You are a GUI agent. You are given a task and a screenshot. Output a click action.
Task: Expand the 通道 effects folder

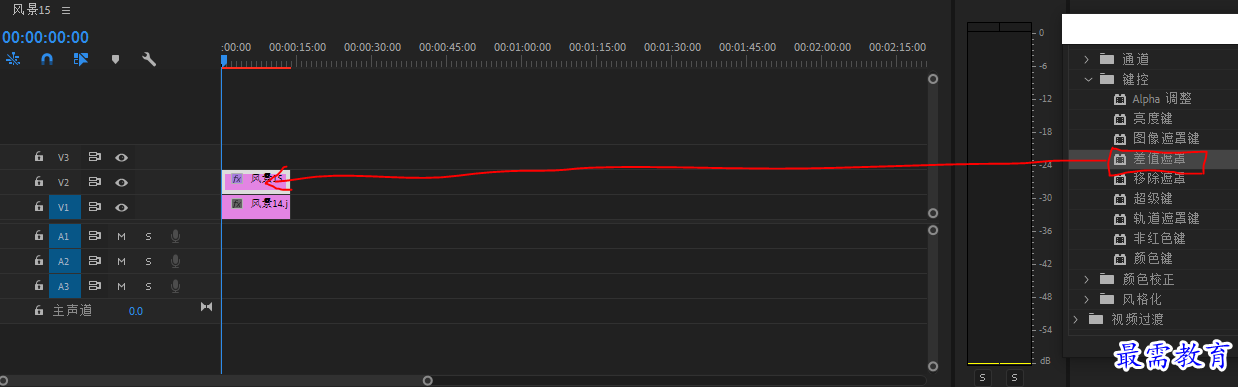(x=1087, y=59)
